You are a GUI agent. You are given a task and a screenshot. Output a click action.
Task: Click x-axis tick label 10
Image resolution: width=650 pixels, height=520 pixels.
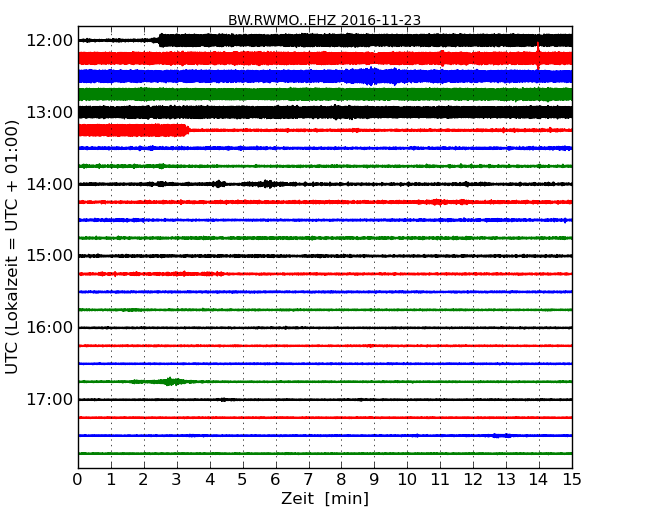point(407,479)
